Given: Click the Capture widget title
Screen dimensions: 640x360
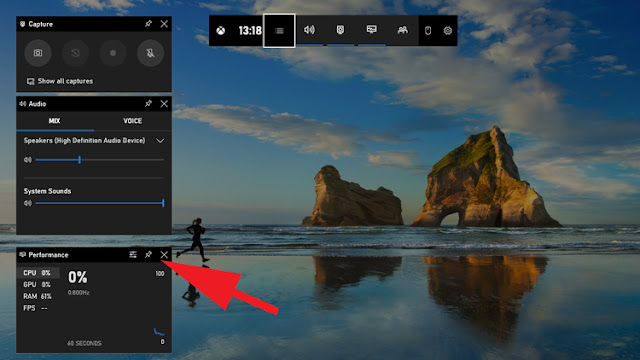Looking at the screenshot, I should [40, 24].
